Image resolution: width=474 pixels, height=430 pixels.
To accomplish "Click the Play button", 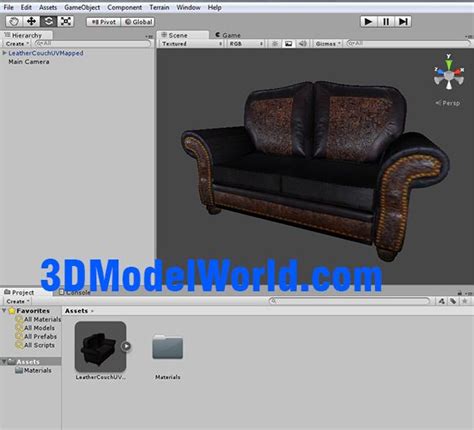I will [x=369, y=22].
